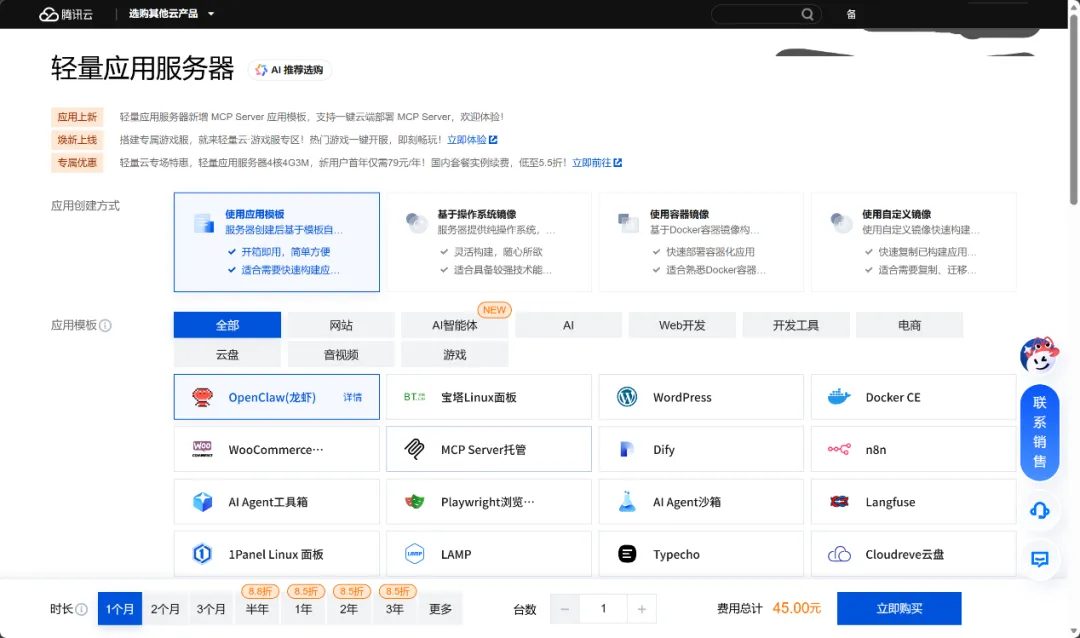Open 立即体验 link
Viewport: 1080px width, 638px height.
pyautogui.click(x=472, y=140)
